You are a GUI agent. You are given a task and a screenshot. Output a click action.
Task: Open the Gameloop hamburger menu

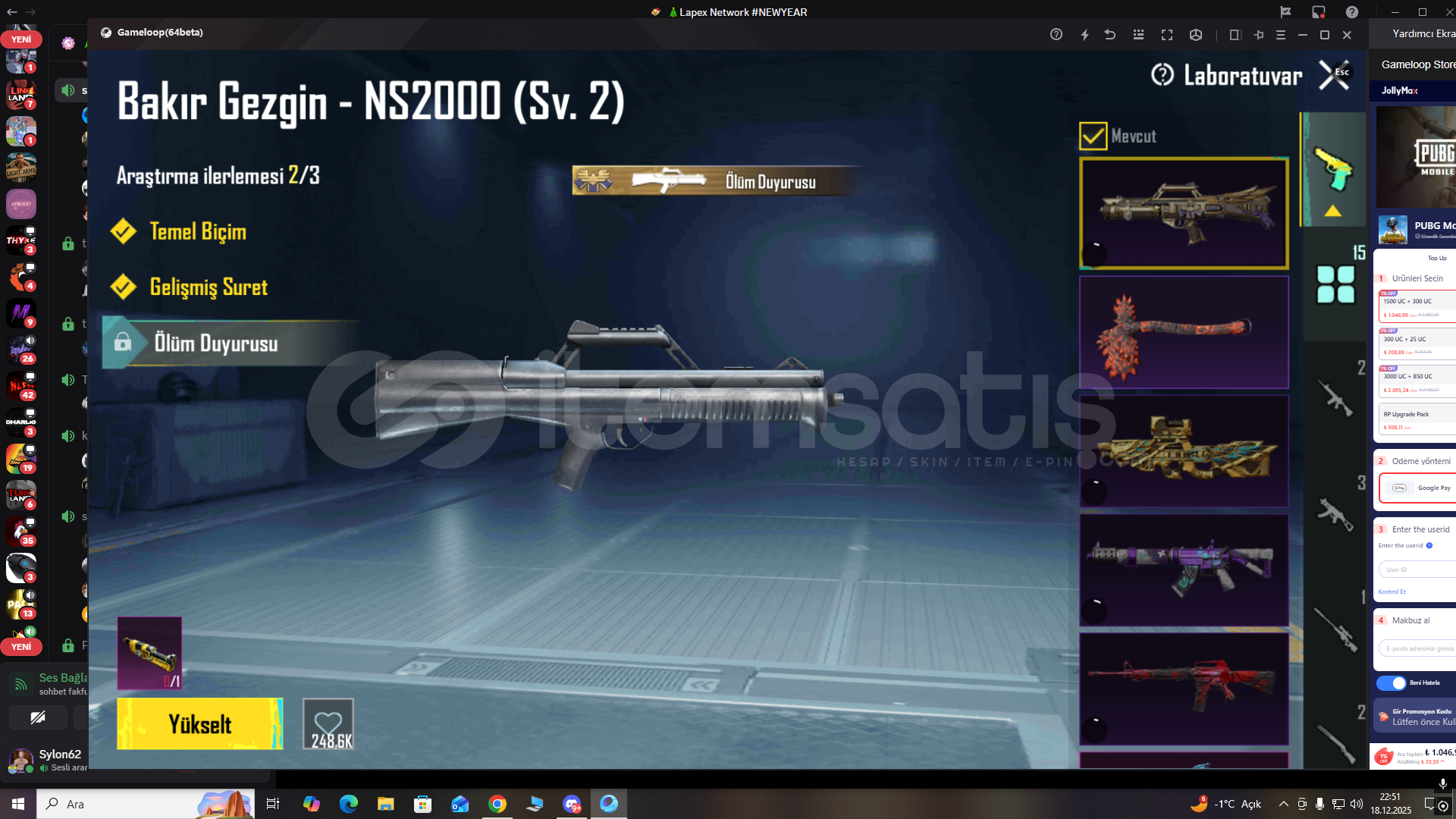[x=1281, y=35]
